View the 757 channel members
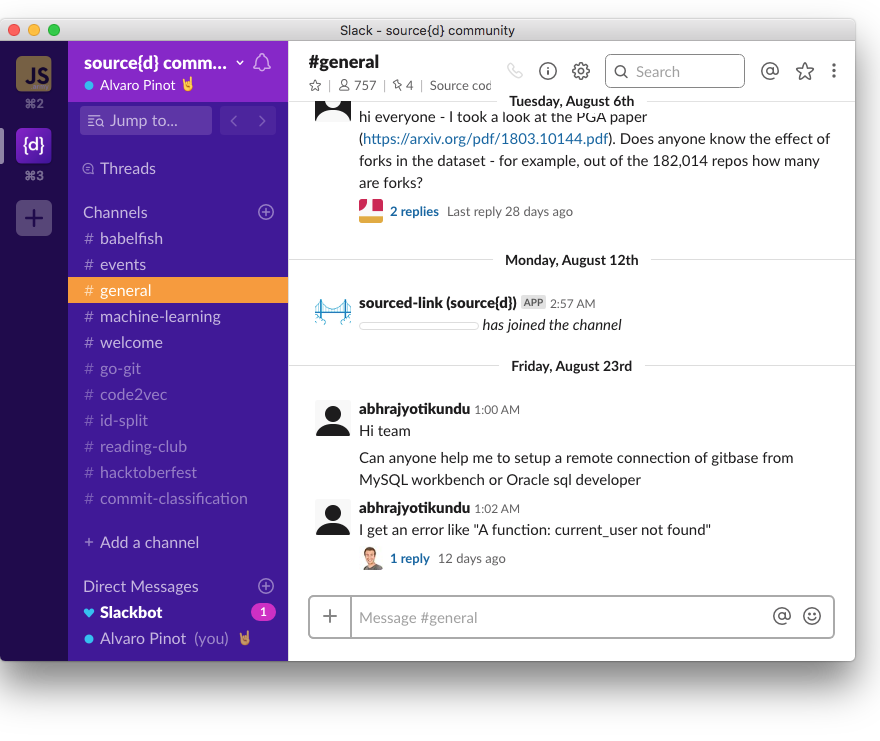 [x=358, y=85]
